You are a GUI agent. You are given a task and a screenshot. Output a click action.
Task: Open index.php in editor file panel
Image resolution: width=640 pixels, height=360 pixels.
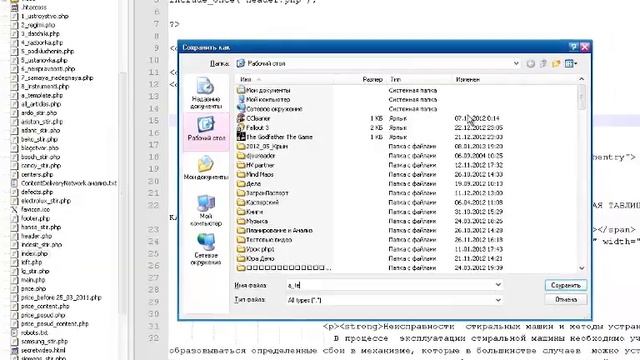(x=34, y=253)
